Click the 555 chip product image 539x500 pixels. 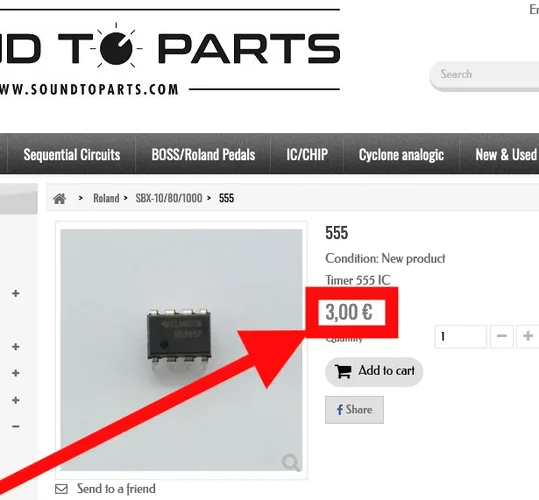tap(181, 350)
